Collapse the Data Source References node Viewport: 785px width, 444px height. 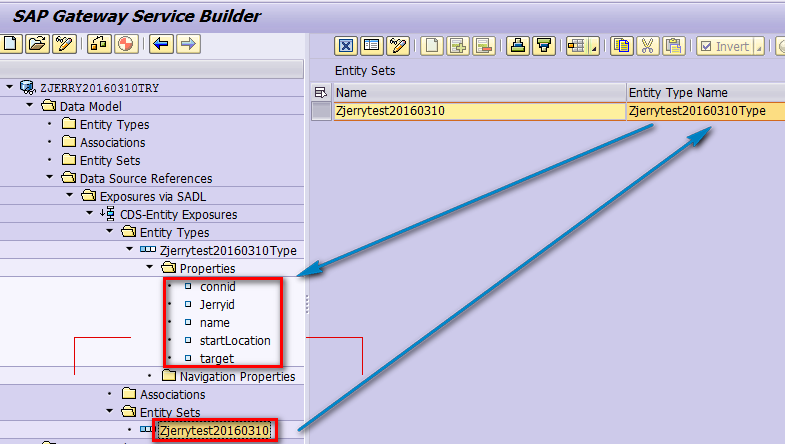(x=50, y=178)
